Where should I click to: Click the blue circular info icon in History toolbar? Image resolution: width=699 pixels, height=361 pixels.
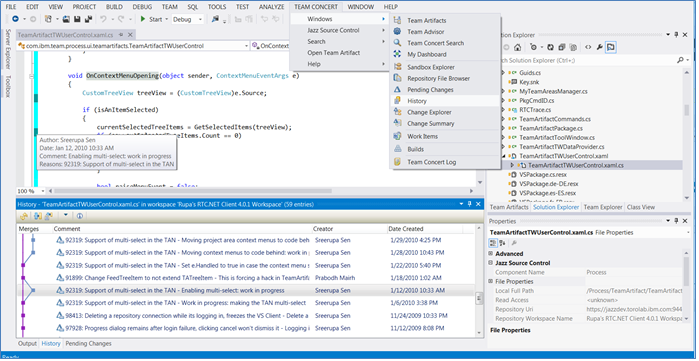coord(80,216)
